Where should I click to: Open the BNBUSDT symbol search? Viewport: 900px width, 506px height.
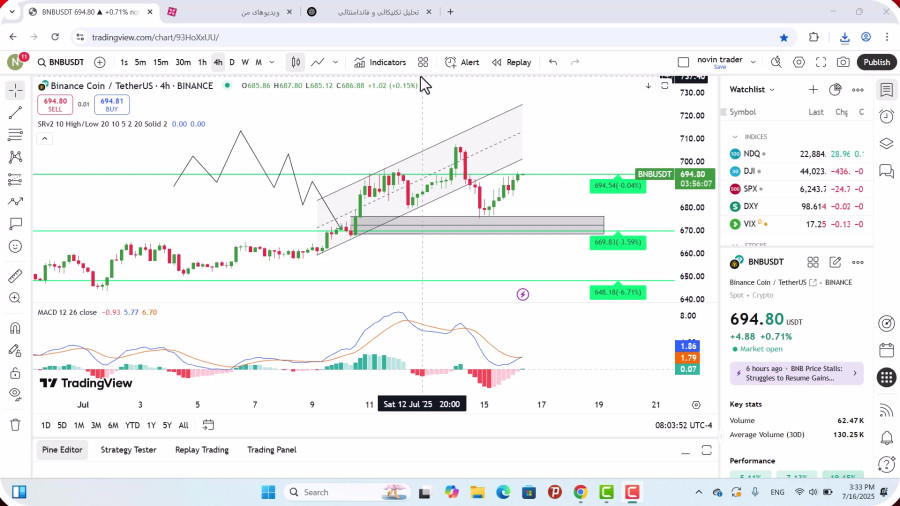(x=61, y=62)
